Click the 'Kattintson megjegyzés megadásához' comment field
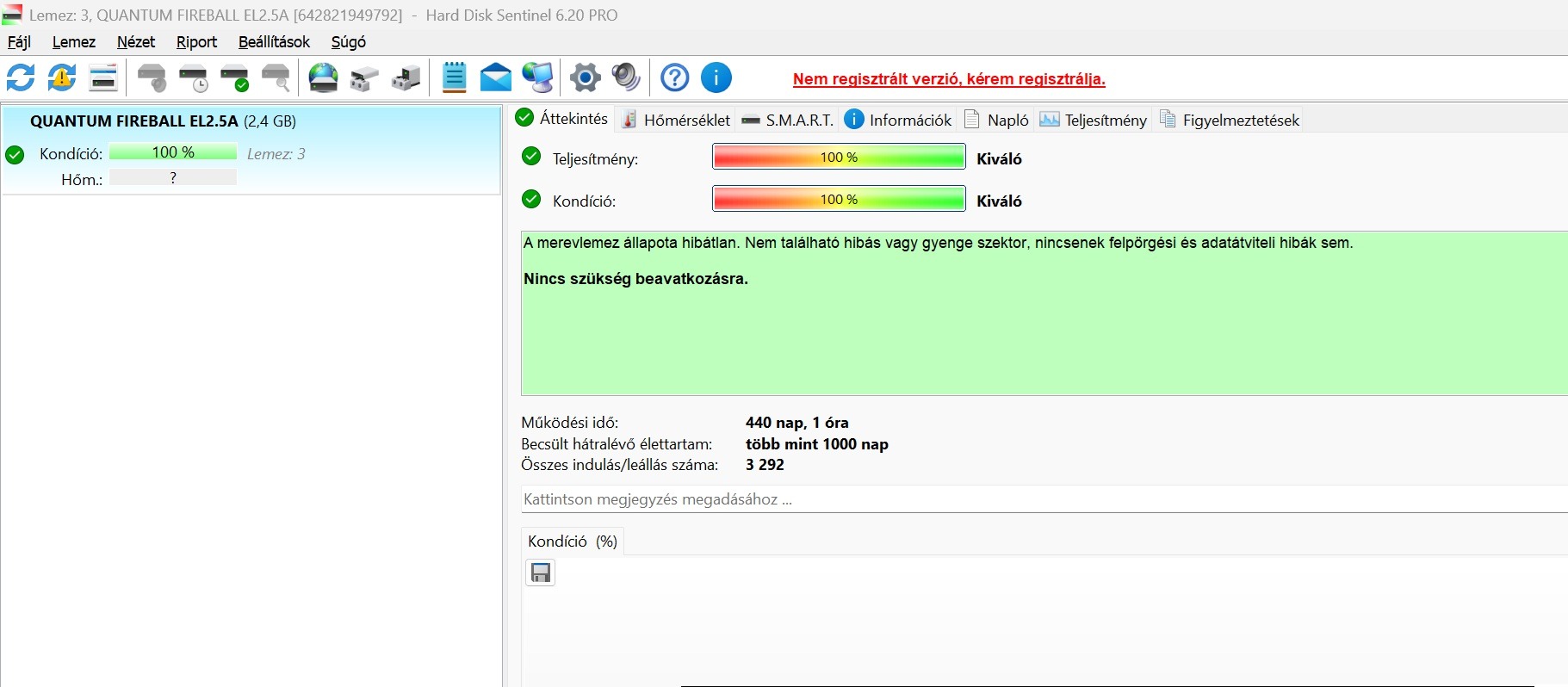Image resolution: width=1568 pixels, height=687 pixels. click(1044, 499)
